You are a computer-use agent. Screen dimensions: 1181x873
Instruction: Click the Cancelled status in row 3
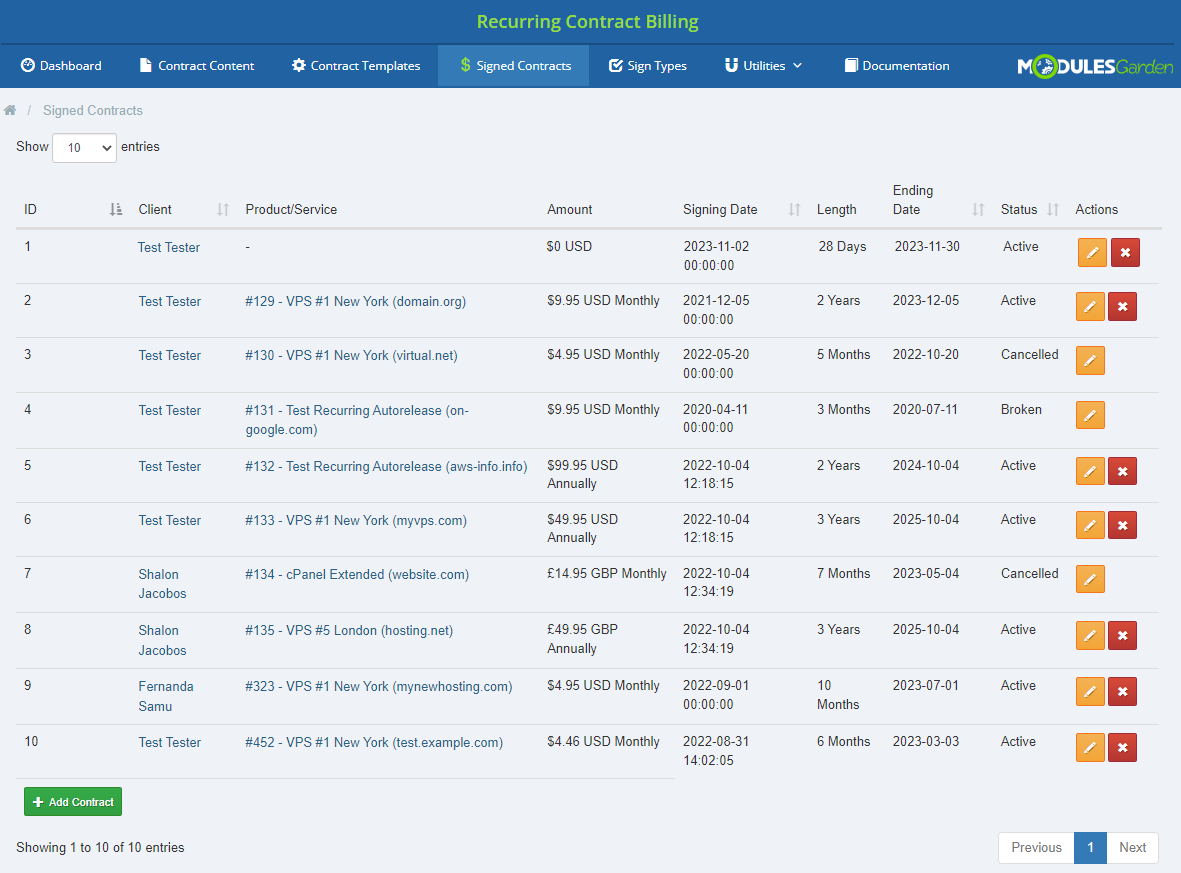click(x=1029, y=355)
